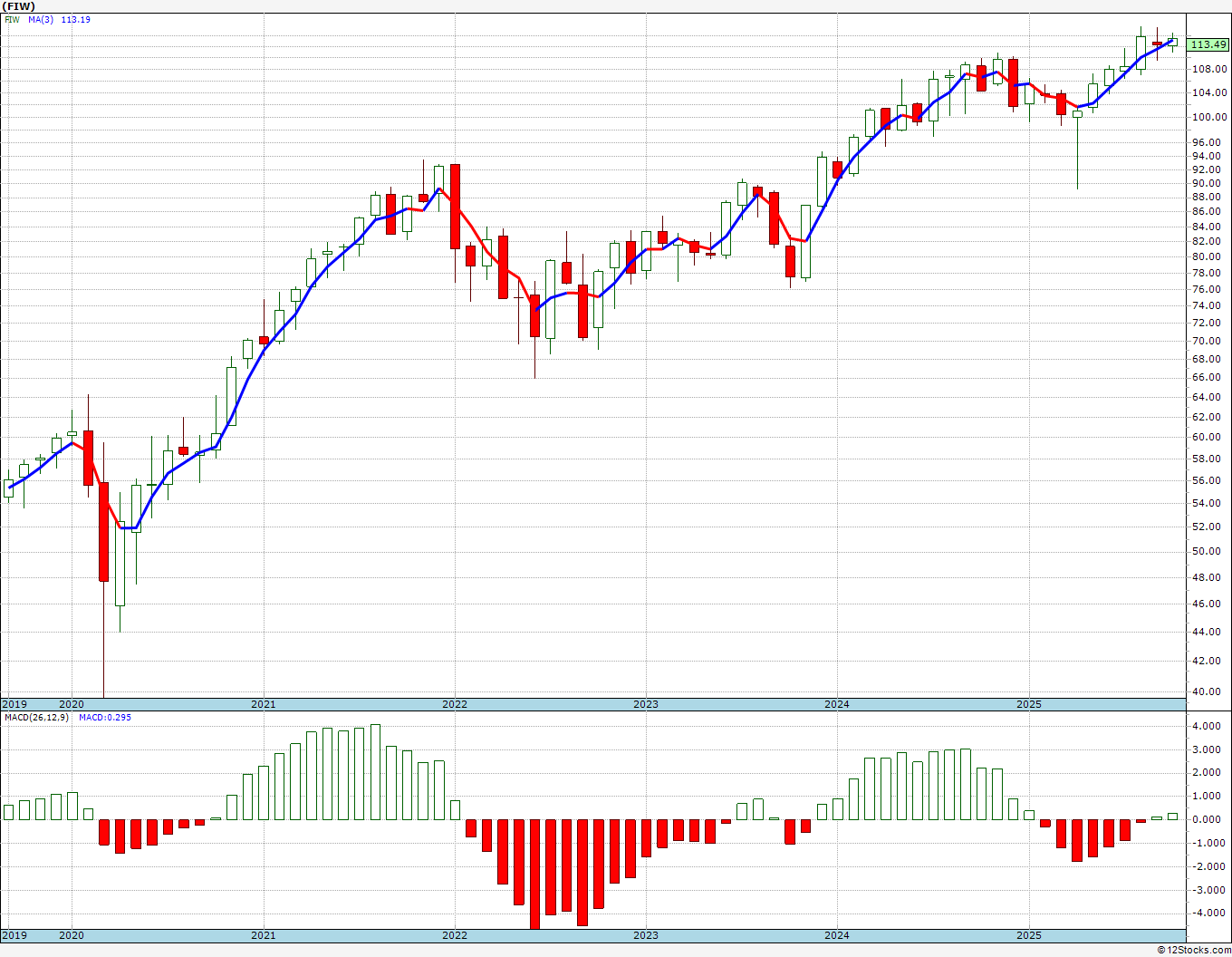This screenshot has height=957, width=1232.
Task: Select -1.000 on the MACD axis
Action: click(x=1207, y=843)
